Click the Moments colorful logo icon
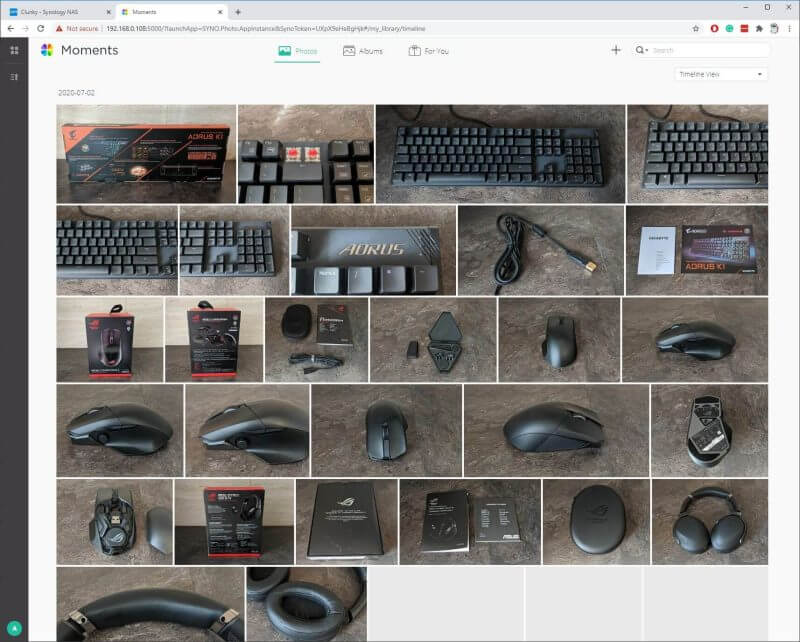Image resolution: width=800 pixels, height=642 pixels. [47, 50]
